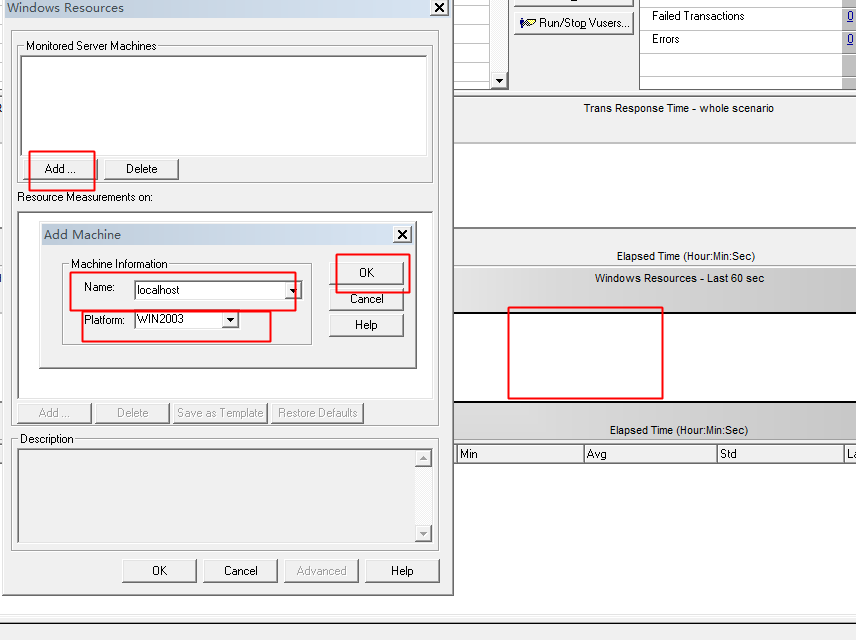Click Elapsed Time label under Trans Response graph
The image size is (856, 640).
coord(686,256)
